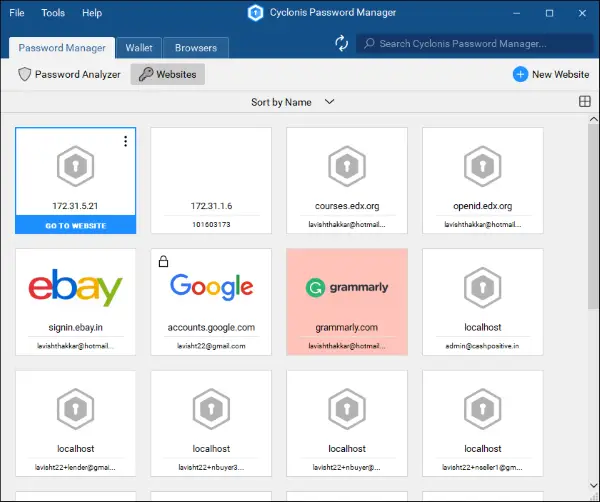Click the Websites key icon
The image size is (600, 502).
146,74
